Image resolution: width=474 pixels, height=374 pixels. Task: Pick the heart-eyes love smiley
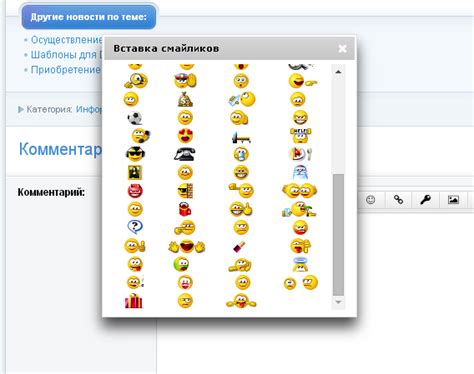click(x=185, y=136)
